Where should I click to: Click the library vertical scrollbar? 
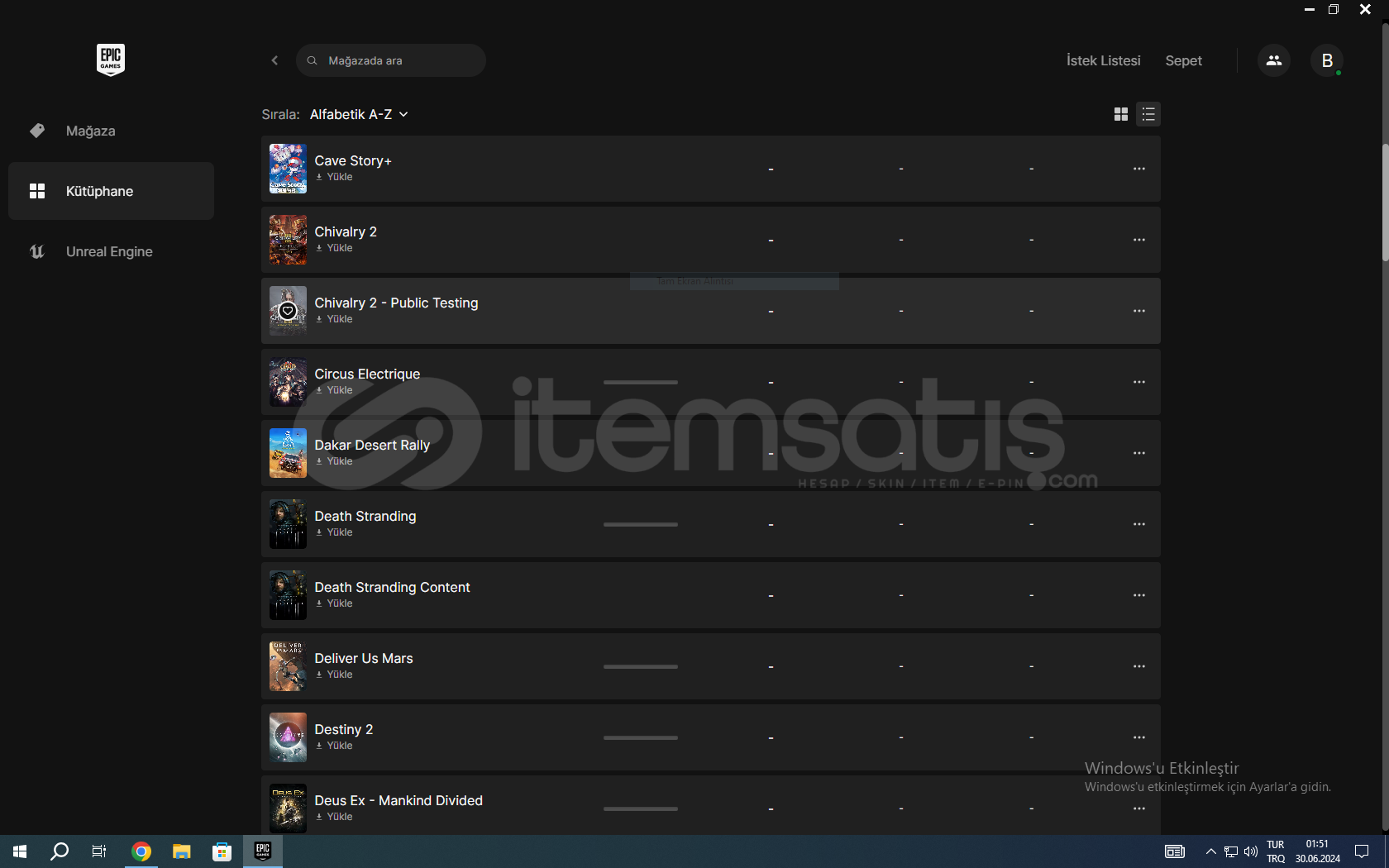click(x=1385, y=203)
